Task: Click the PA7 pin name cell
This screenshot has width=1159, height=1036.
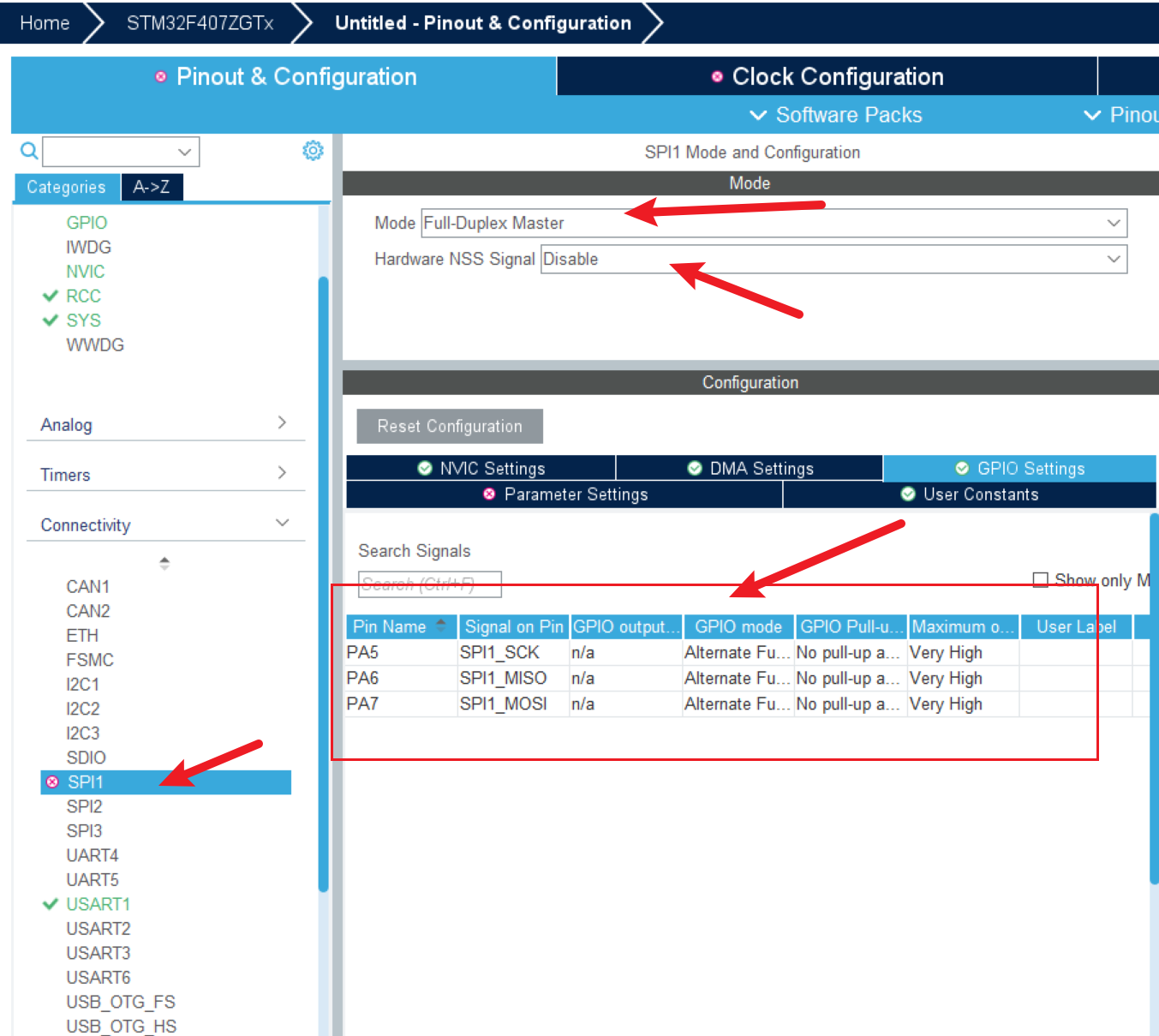Action: click(401, 704)
